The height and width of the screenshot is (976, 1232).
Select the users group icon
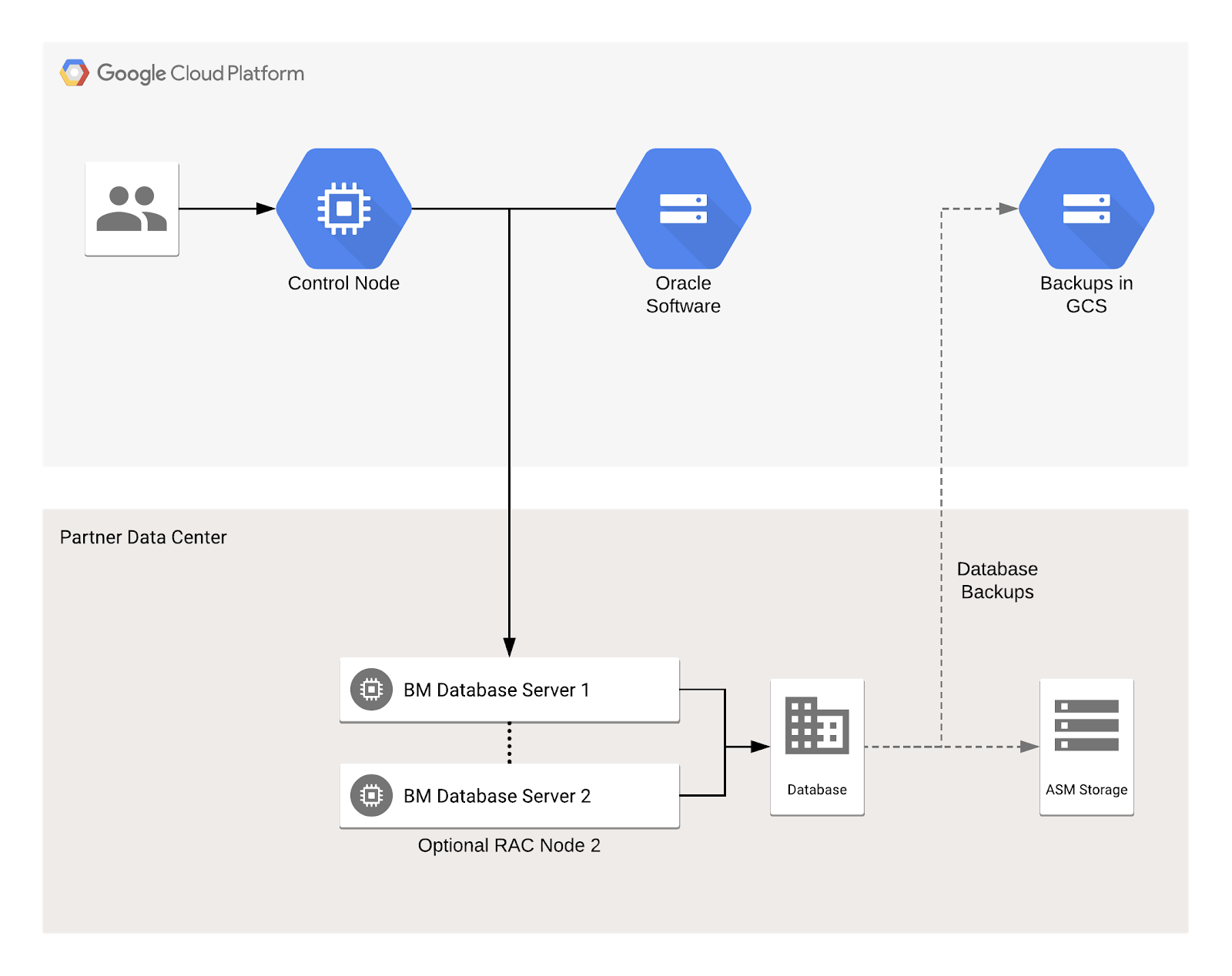tap(132, 209)
